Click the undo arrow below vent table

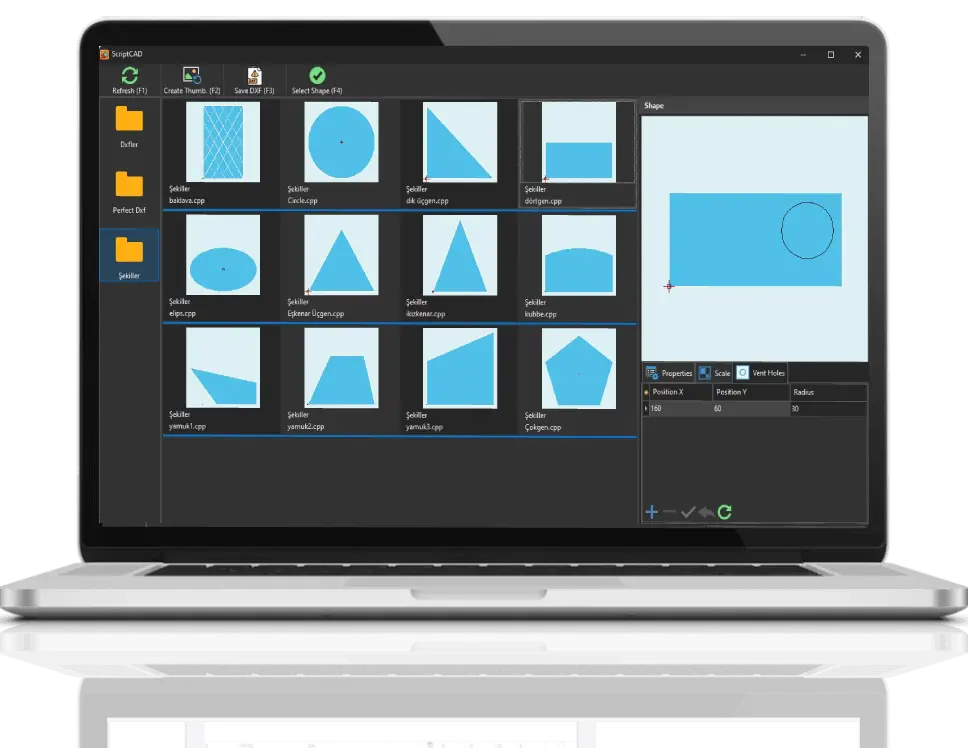click(x=706, y=512)
